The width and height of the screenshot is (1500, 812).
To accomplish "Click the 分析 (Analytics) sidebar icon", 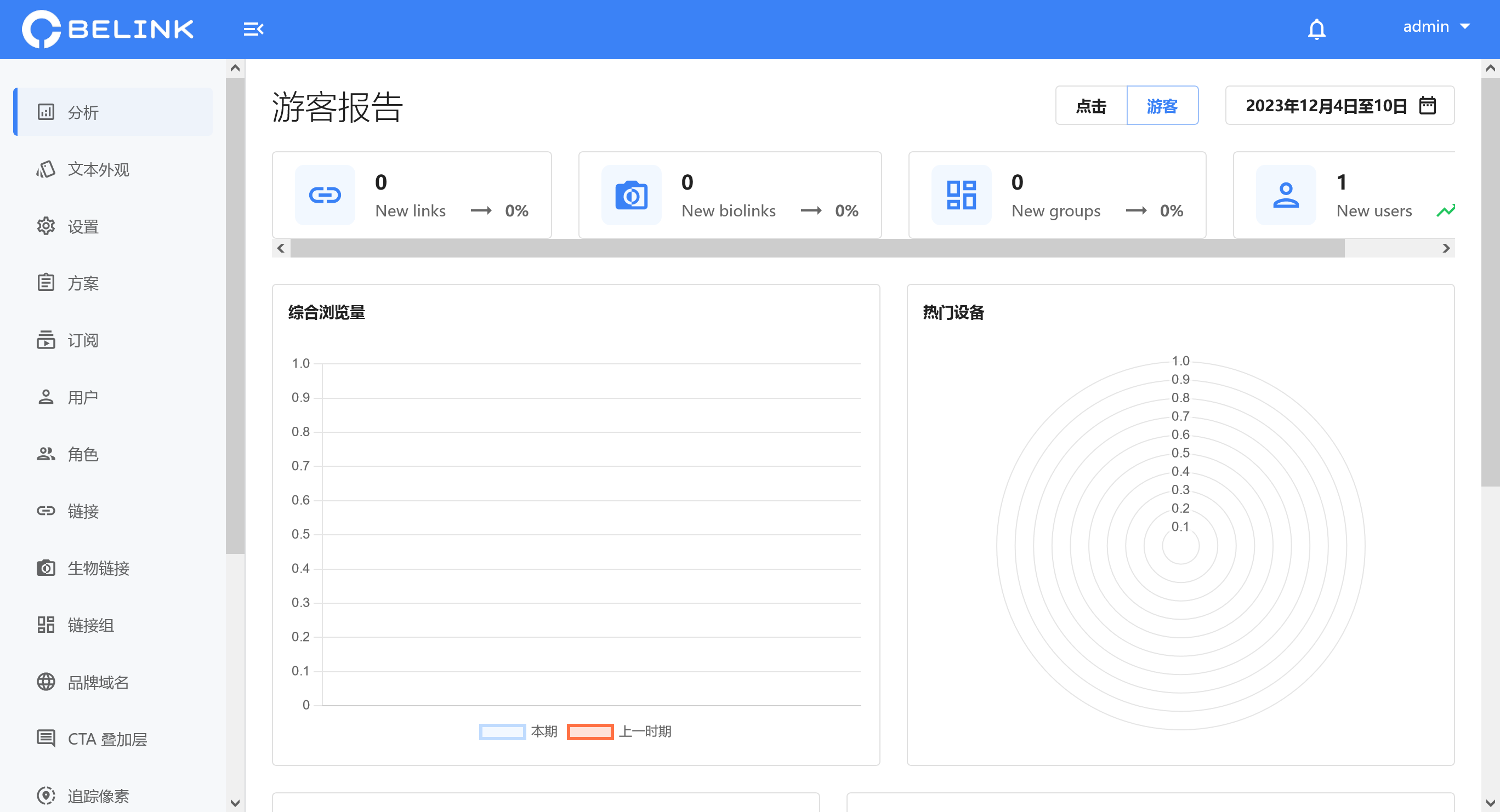I will [47, 112].
